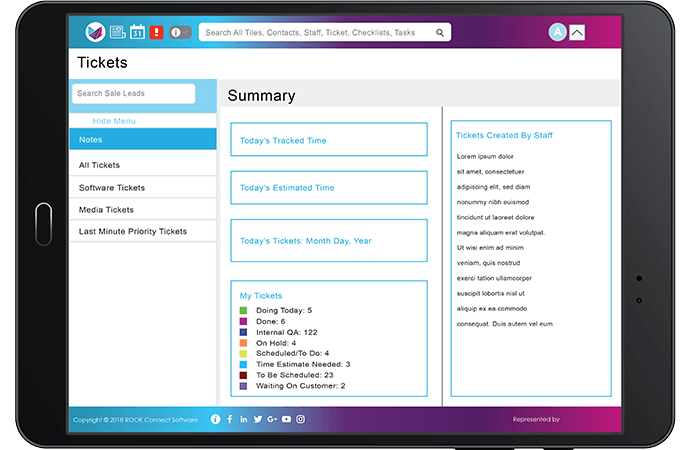This screenshot has width=690, height=450.
Task: Click 'Ut wisi enim ad minim' line
Action: pyautogui.click(x=490, y=248)
